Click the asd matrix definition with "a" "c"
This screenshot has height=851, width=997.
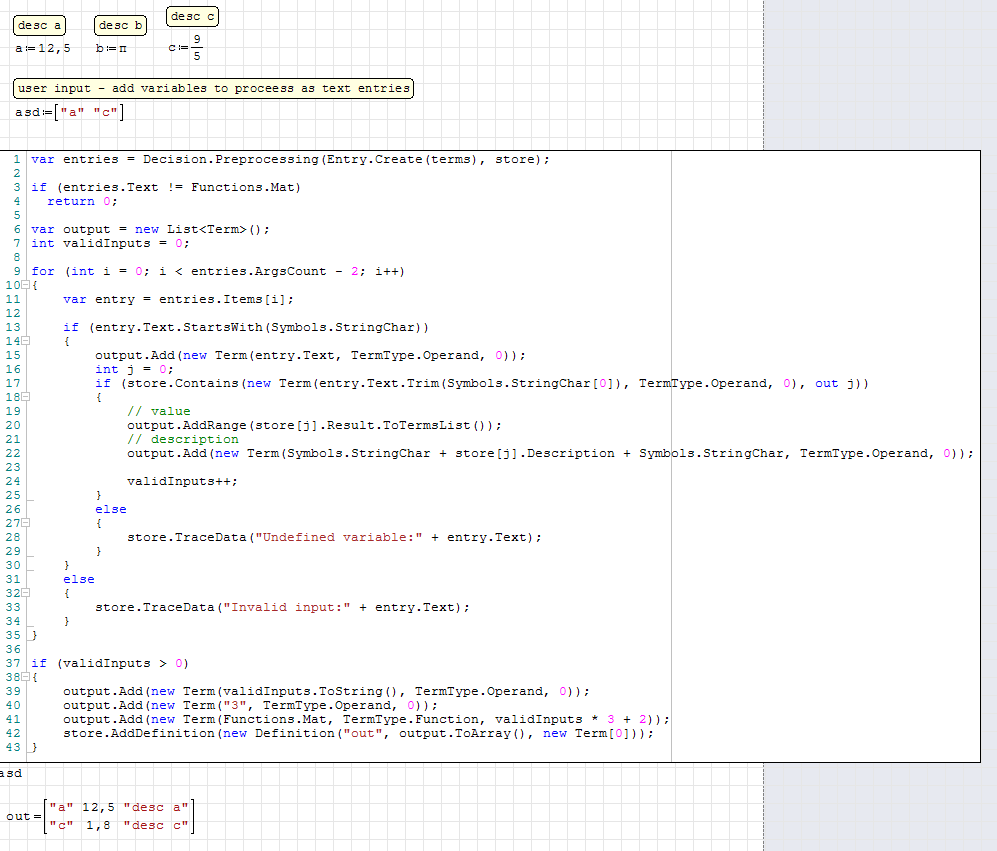click(x=70, y=112)
